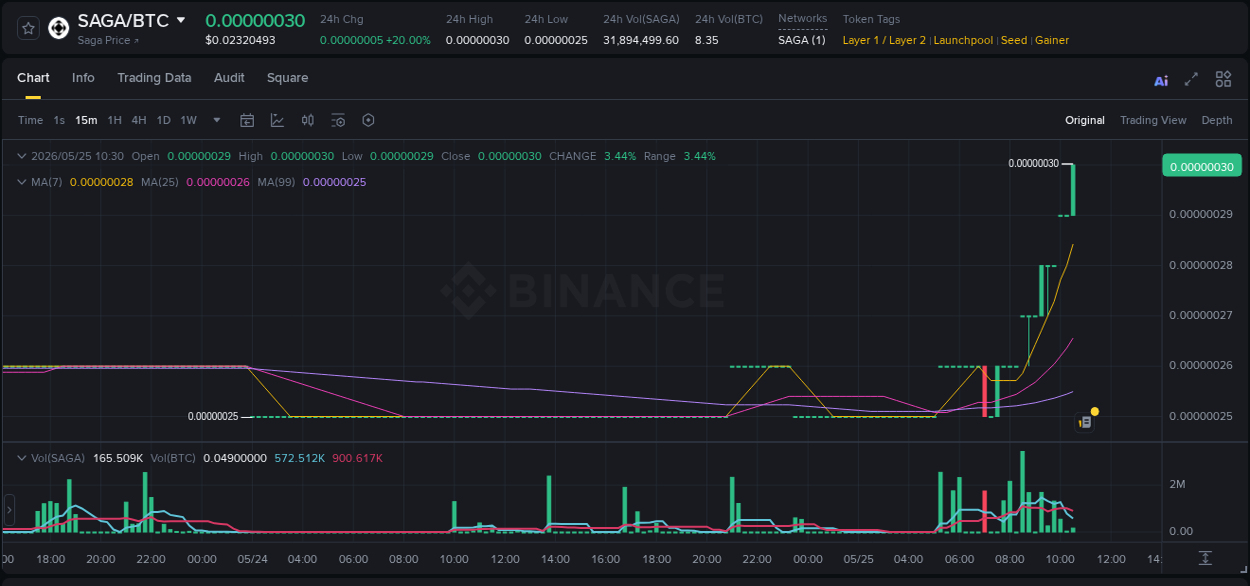The width and height of the screenshot is (1250, 586).
Task: Collapse the OHLC info row chevron
Action: point(22,156)
